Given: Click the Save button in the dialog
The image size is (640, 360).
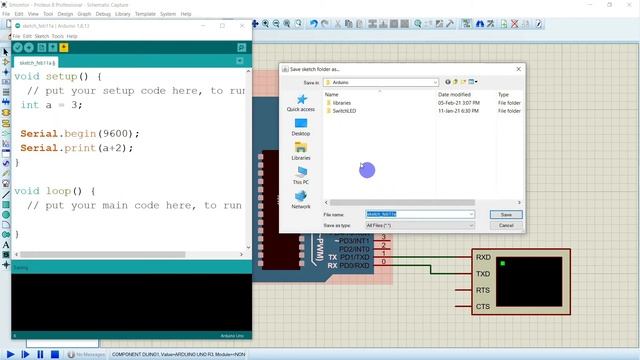Looking at the screenshot, I should click(506, 215).
